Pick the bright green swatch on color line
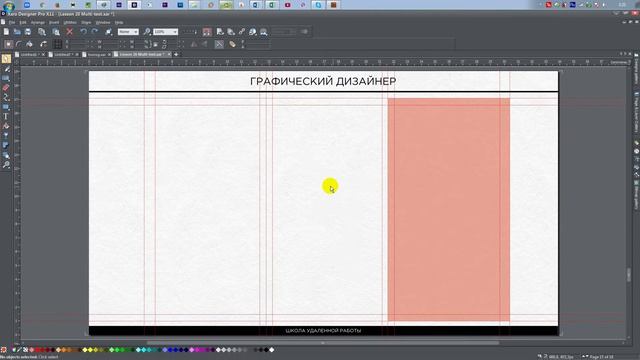Viewport: 640px width, 360px height. click(117, 350)
